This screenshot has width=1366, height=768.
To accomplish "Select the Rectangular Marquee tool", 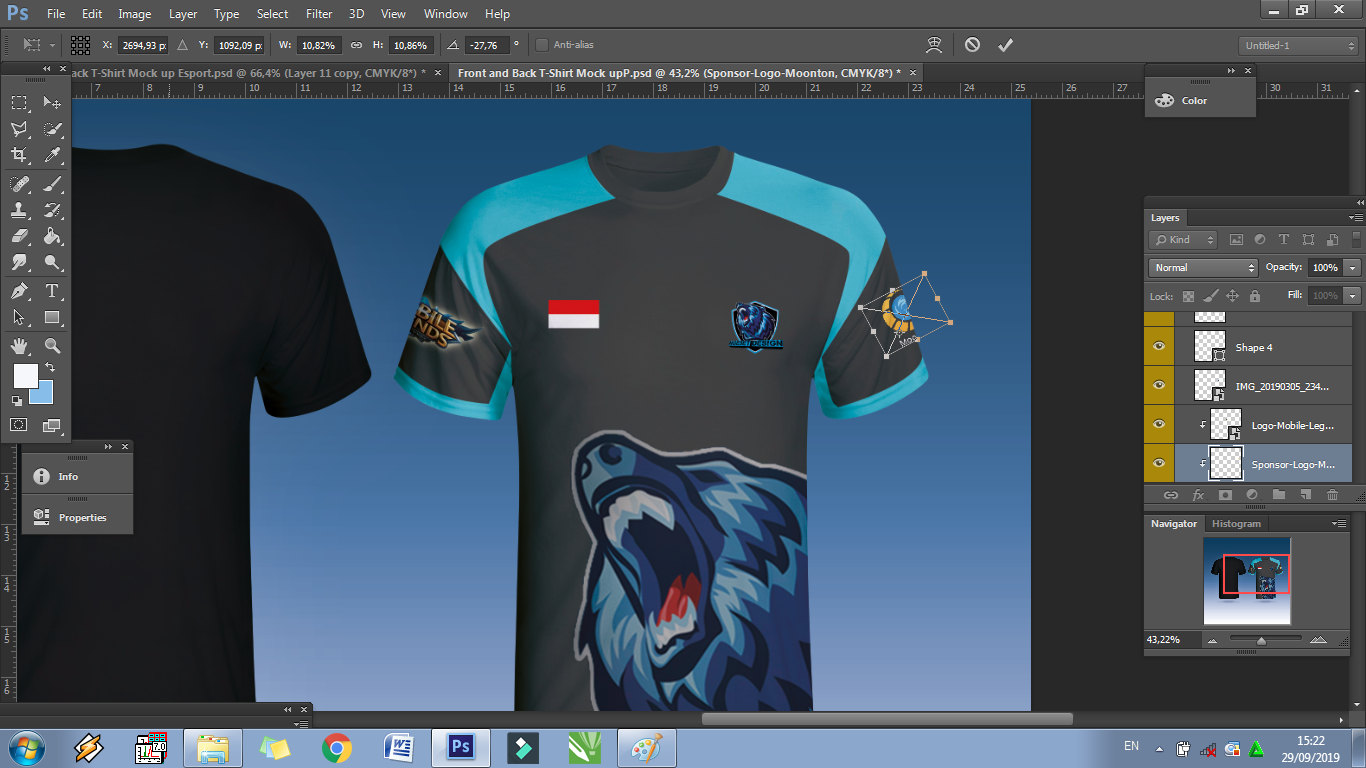I will 19,102.
